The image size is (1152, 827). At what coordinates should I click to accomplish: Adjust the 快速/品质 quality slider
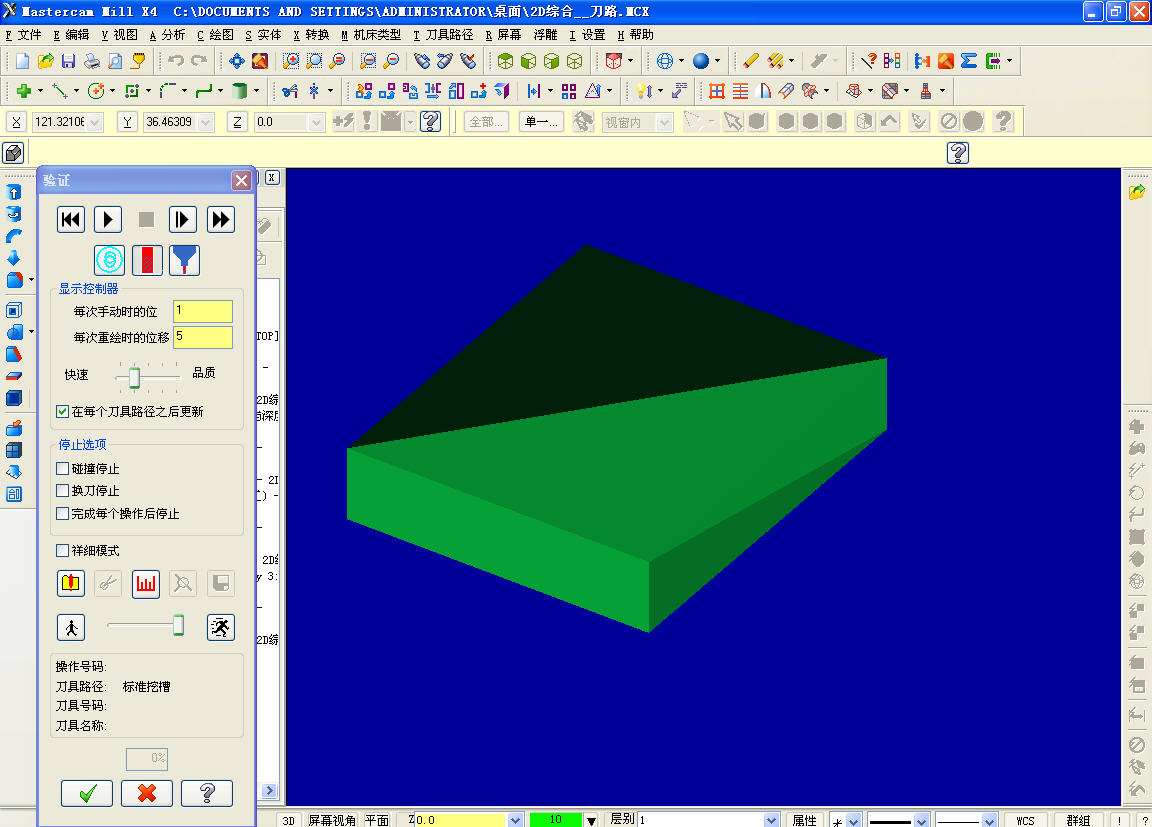[134, 377]
